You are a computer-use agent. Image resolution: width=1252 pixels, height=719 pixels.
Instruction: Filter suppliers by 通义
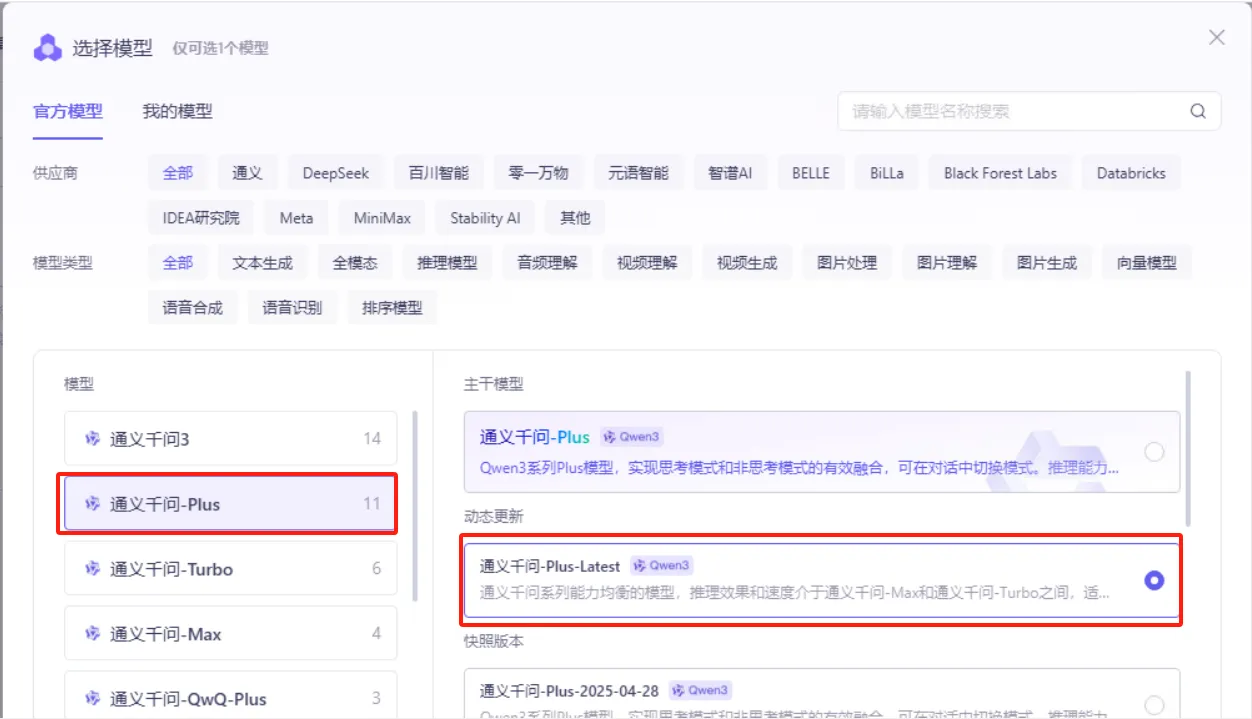(248, 173)
